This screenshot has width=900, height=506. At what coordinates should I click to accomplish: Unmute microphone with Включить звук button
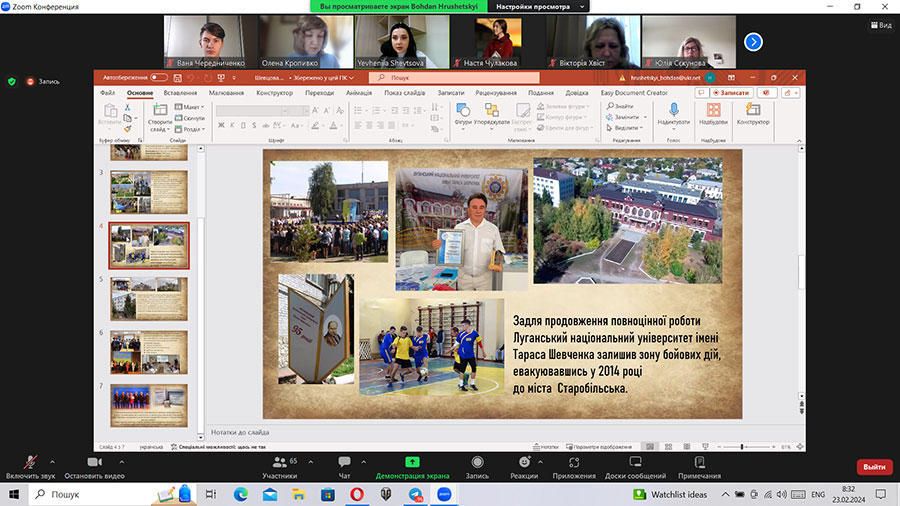29,462
